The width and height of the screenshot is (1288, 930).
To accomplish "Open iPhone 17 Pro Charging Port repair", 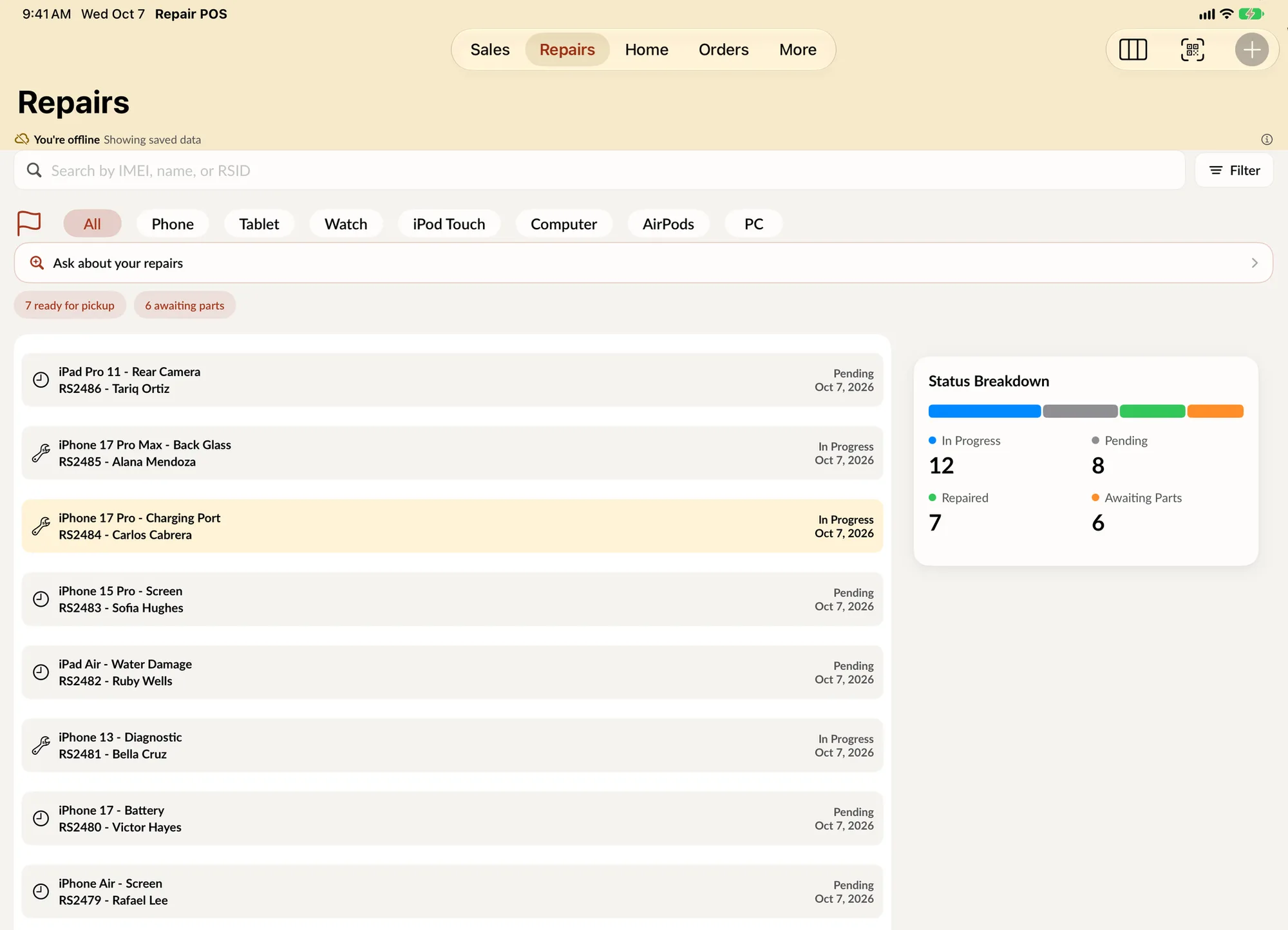I will [x=452, y=526].
